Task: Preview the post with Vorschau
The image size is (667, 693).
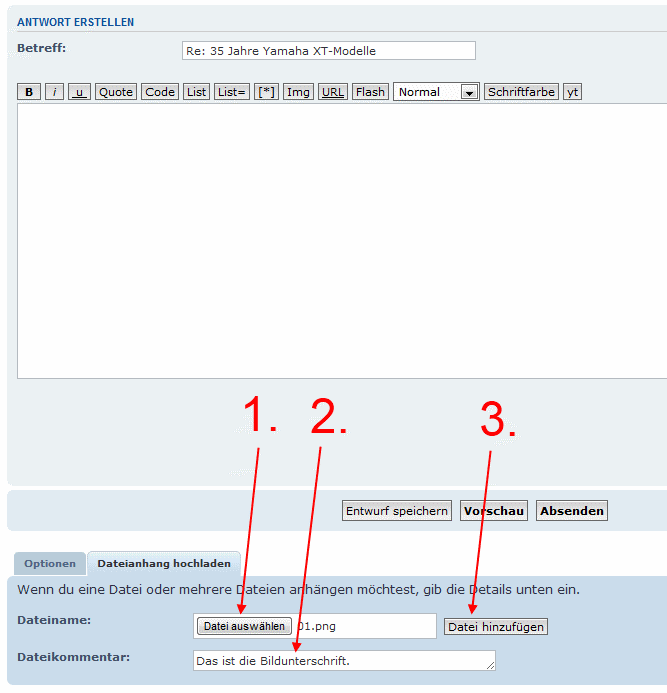Action: click(493, 511)
